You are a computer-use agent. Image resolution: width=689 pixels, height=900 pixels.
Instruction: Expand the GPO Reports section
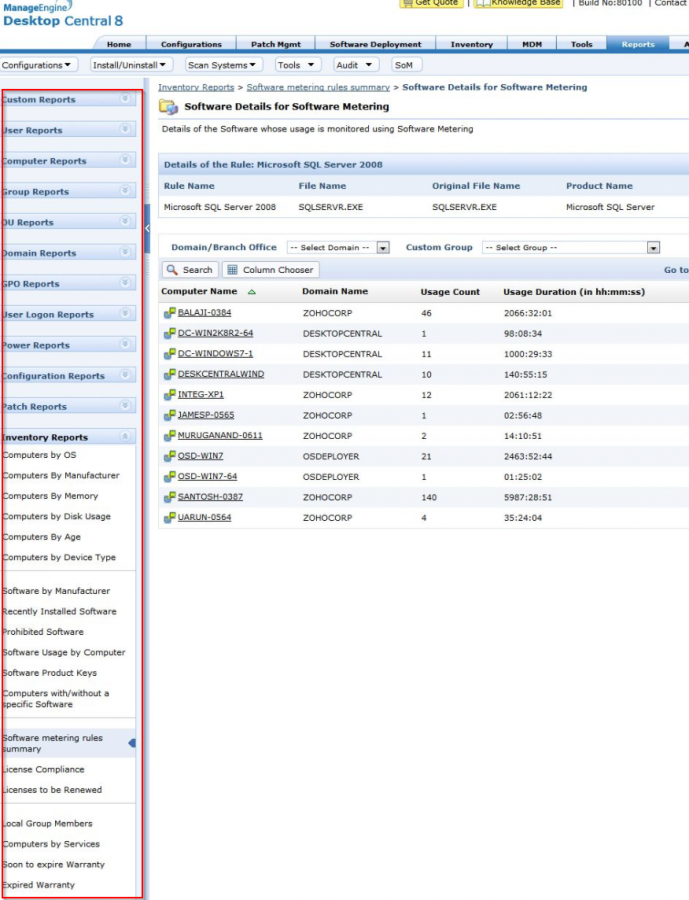(125, 283)
